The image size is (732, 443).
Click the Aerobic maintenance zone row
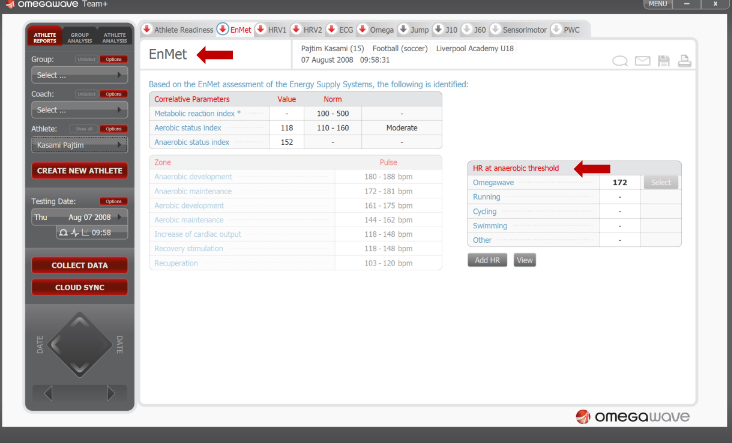[296, 220]
